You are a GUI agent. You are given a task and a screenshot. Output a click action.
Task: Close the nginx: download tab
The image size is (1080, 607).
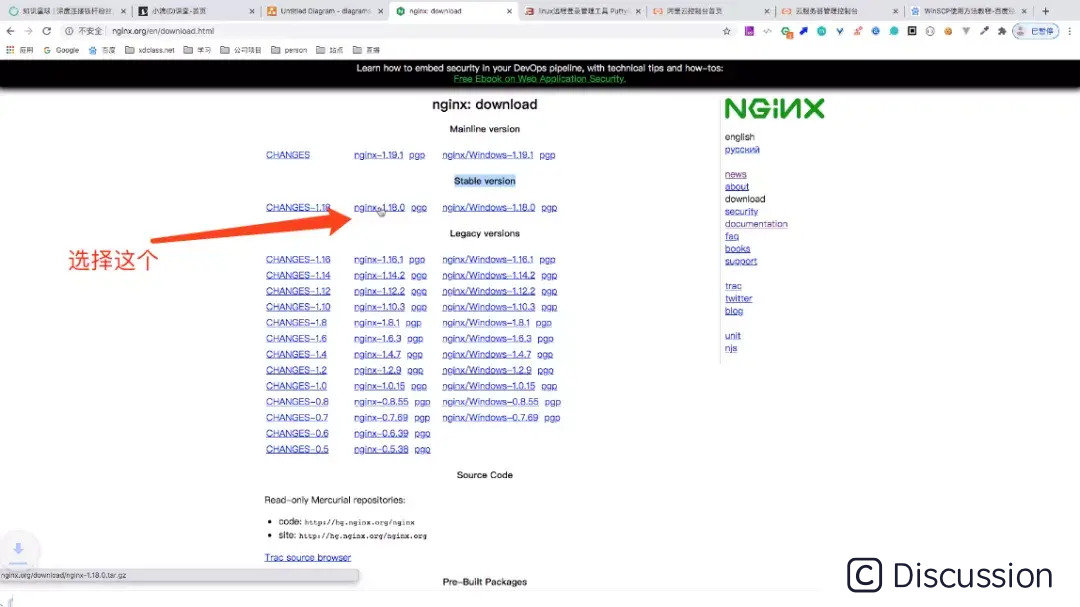click(x=509, y=11)
